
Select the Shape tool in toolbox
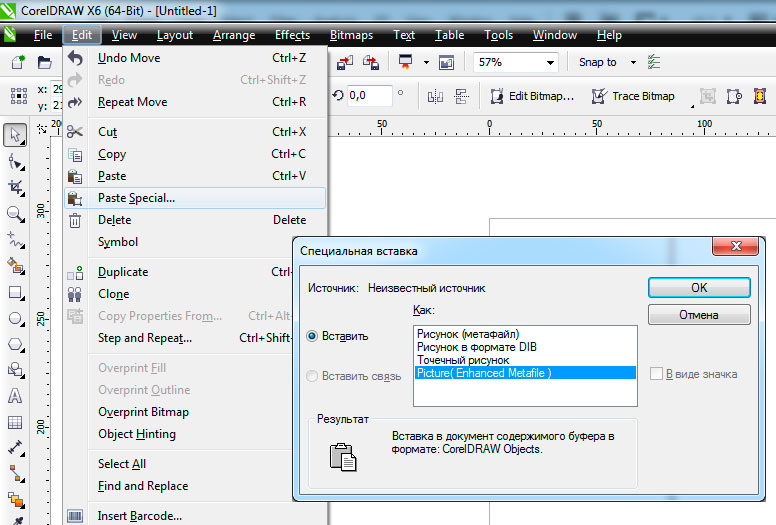16,163
